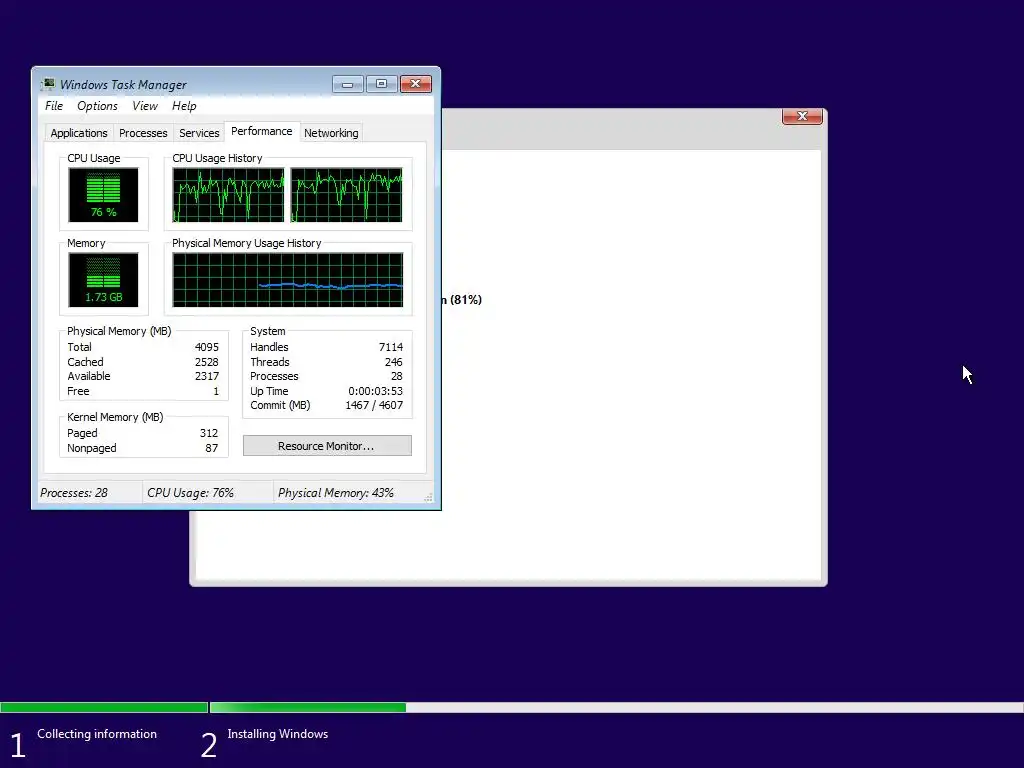The height and width of the screenshot is (768, 1024).
Task: Click the Paged kernel memory value 312
Action: tap(209, 433)
